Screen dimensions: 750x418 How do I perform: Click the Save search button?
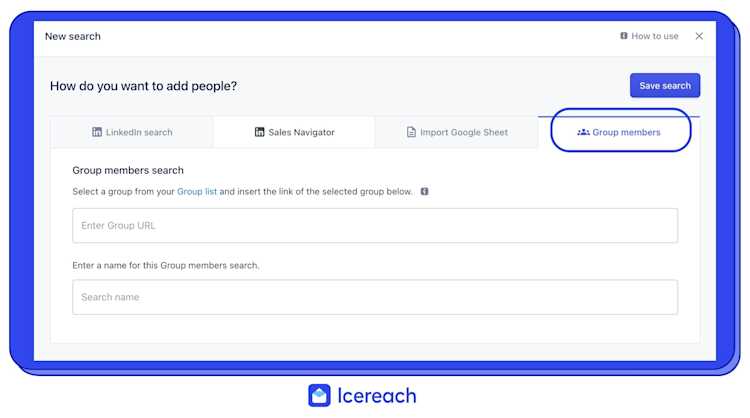pos(665,86)
